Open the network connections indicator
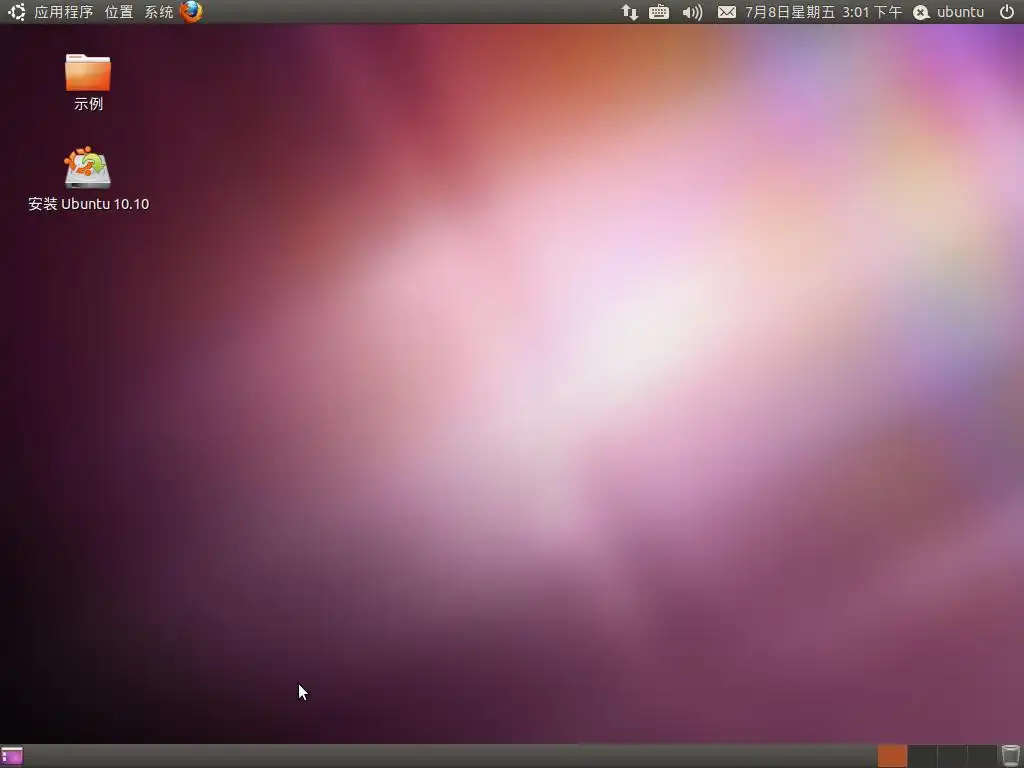The height and width of the screenshot is (768, 1024). [x=630, y=12]
